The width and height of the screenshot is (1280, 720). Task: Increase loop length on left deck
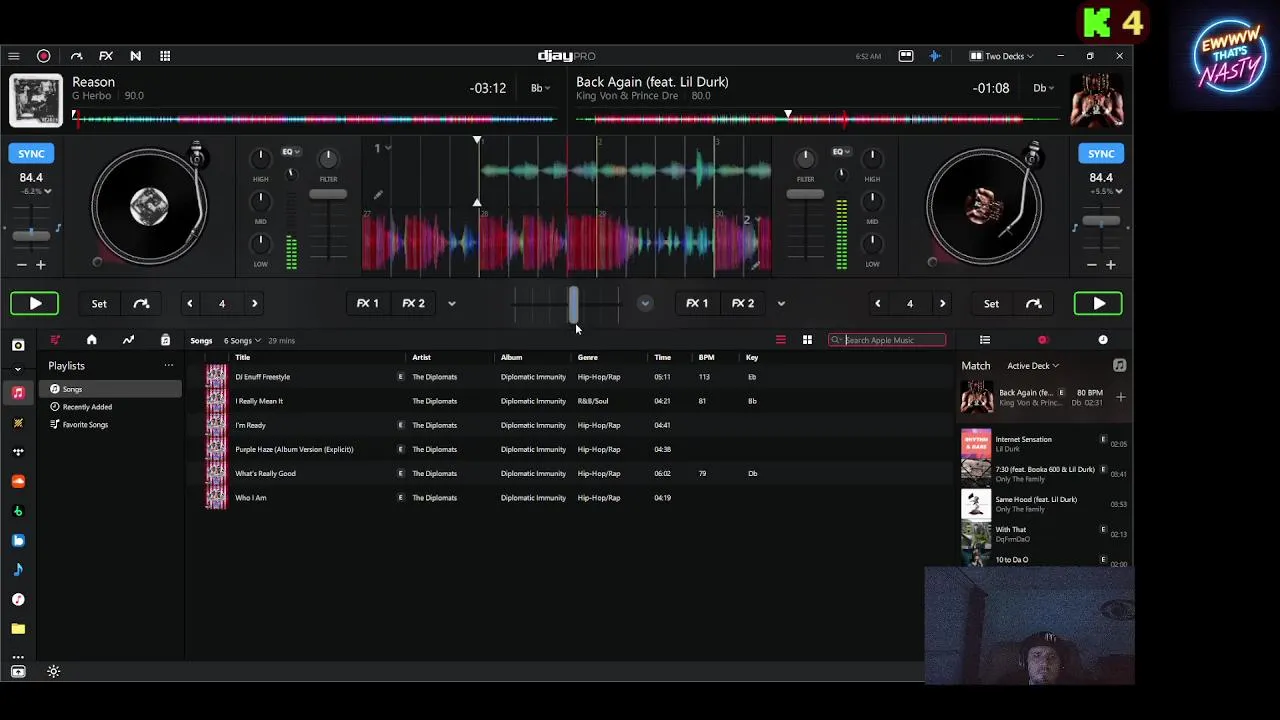(254, 304)
